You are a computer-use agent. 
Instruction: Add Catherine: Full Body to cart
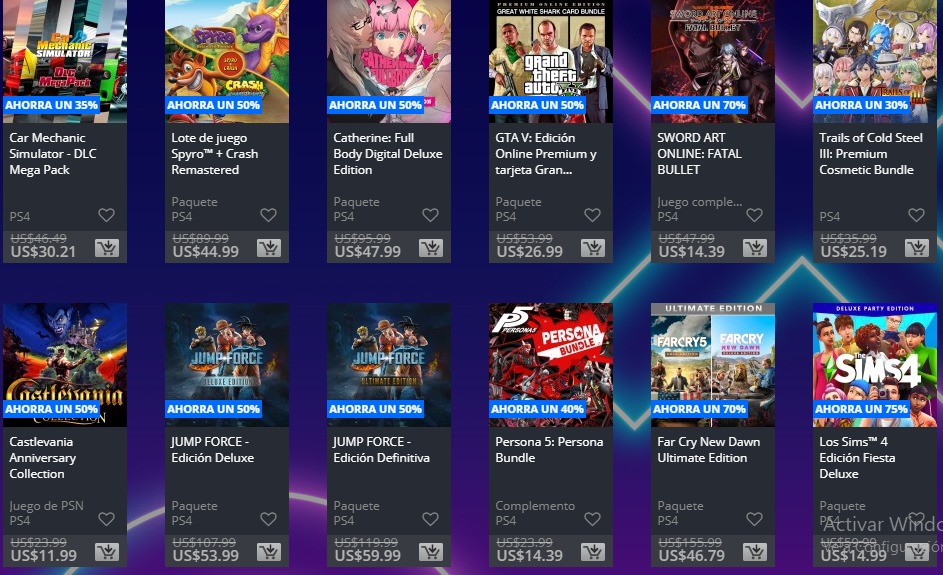431,248
